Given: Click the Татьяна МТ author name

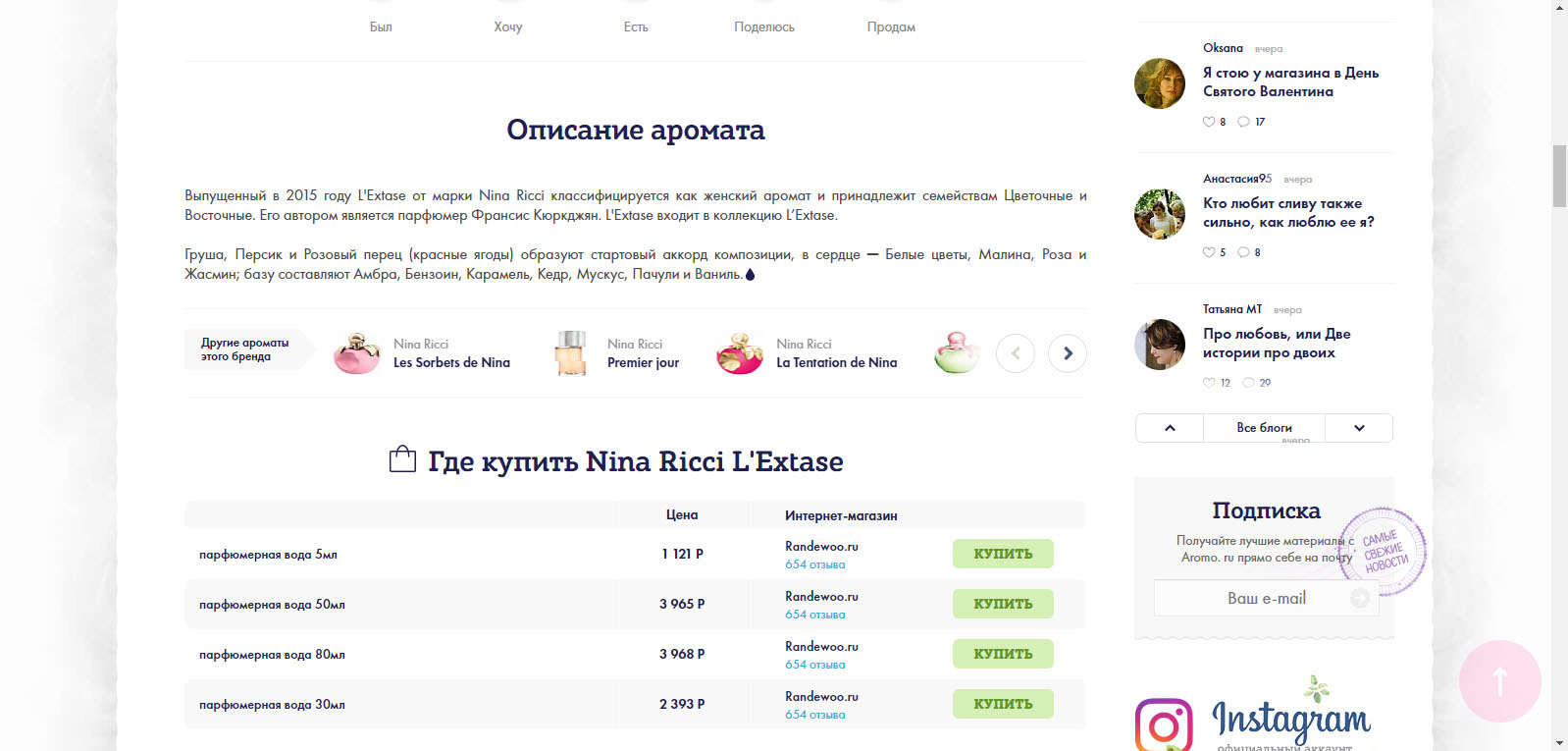Looking at the screenshot, I should coord(1232,309).
